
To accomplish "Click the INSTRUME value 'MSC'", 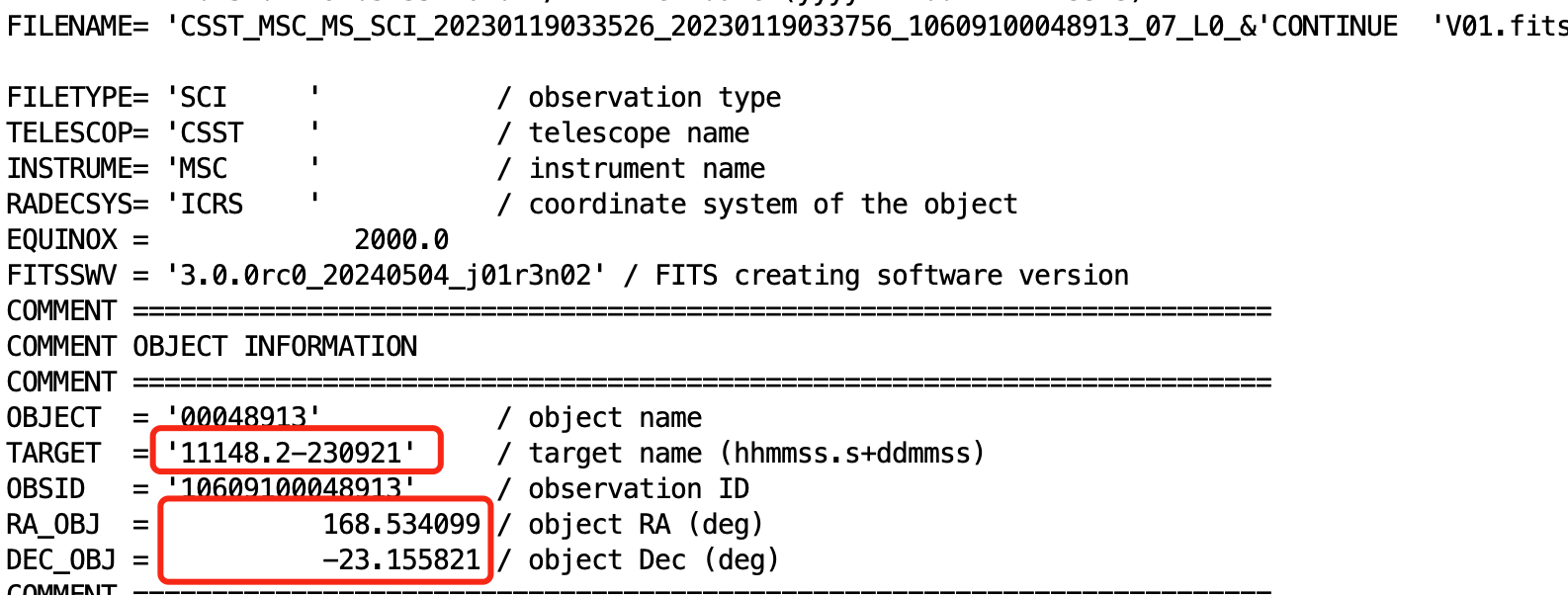I will tap(204, 168).
